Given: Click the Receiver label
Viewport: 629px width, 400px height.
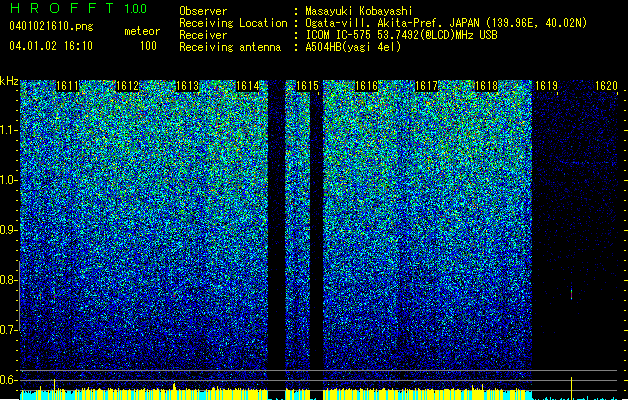Looking at the screenshot, I should click(x=203, y=35).
